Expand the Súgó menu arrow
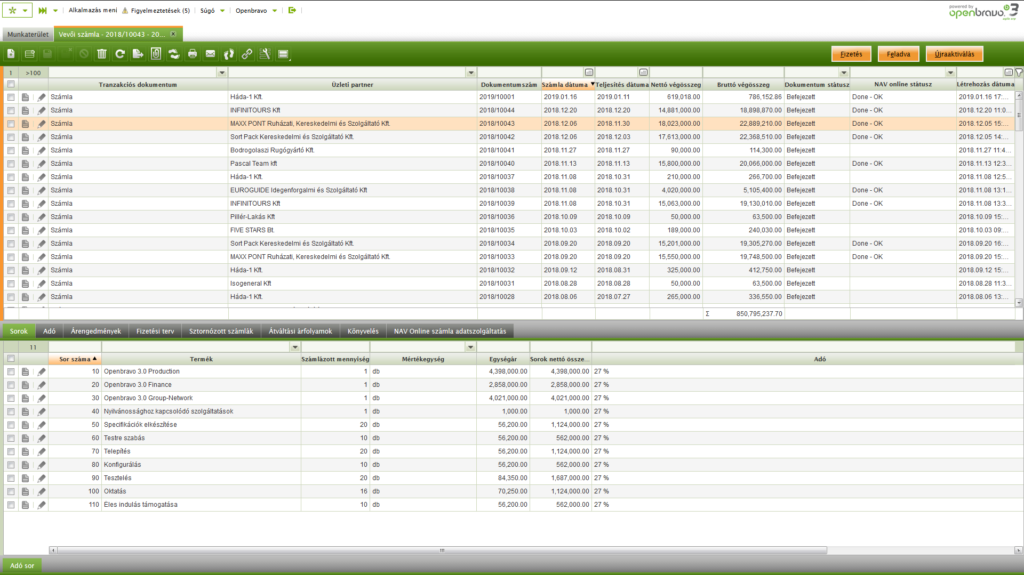The width and height of the screenshot is (1024, 575). (222, 10)
